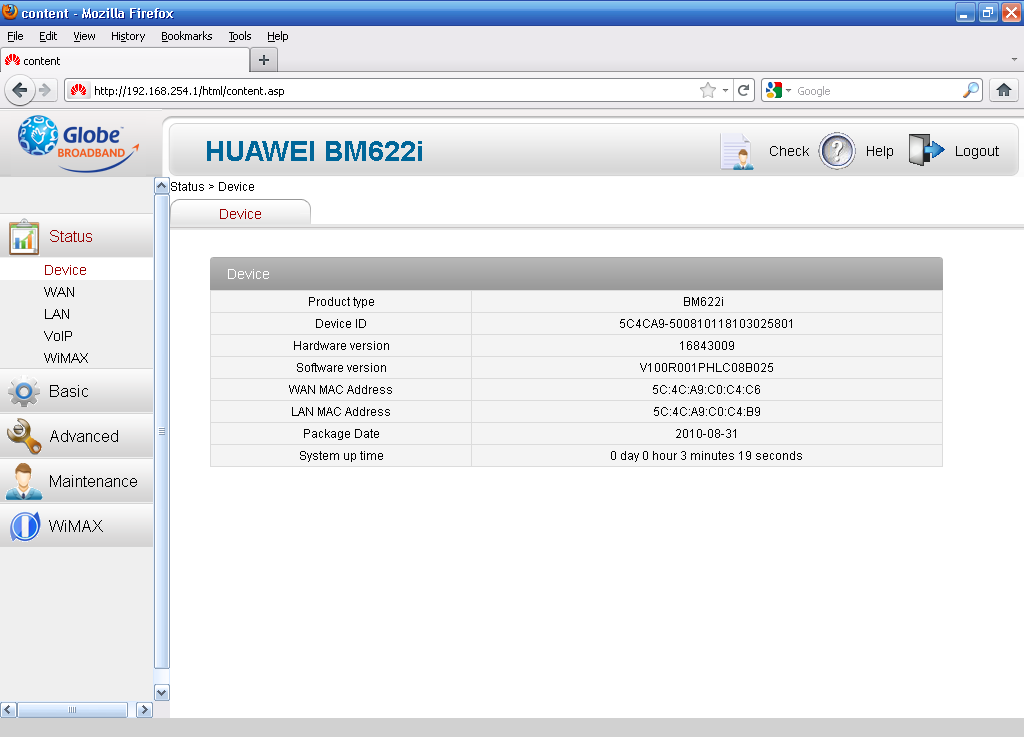Open the new tab plus button
This screenshot has height=737, width=1024.
[x=264, y=60]
